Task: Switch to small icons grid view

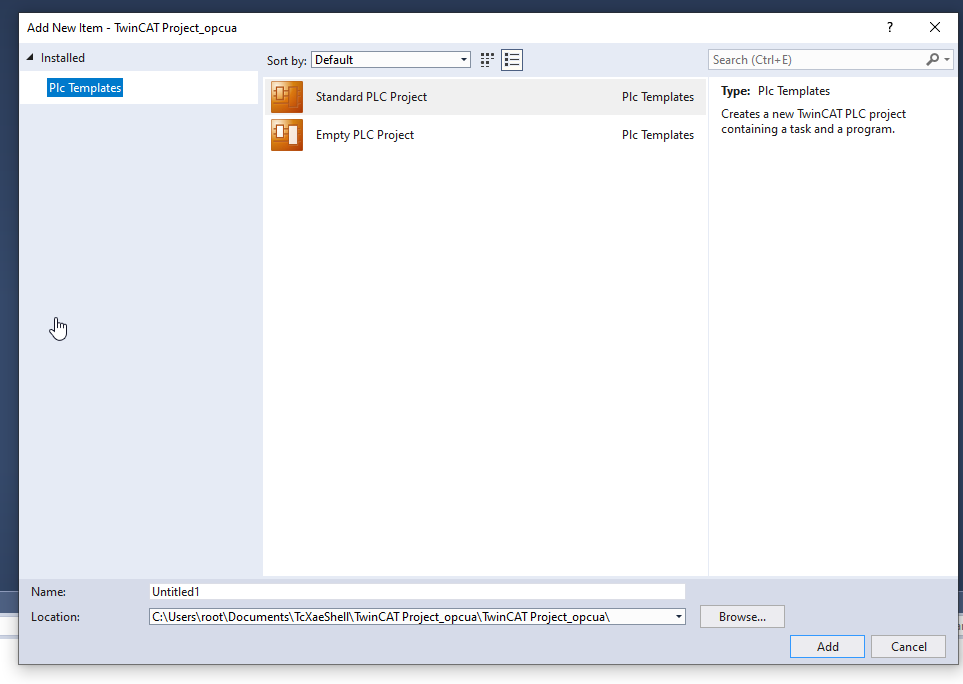Action: point(487,60)
